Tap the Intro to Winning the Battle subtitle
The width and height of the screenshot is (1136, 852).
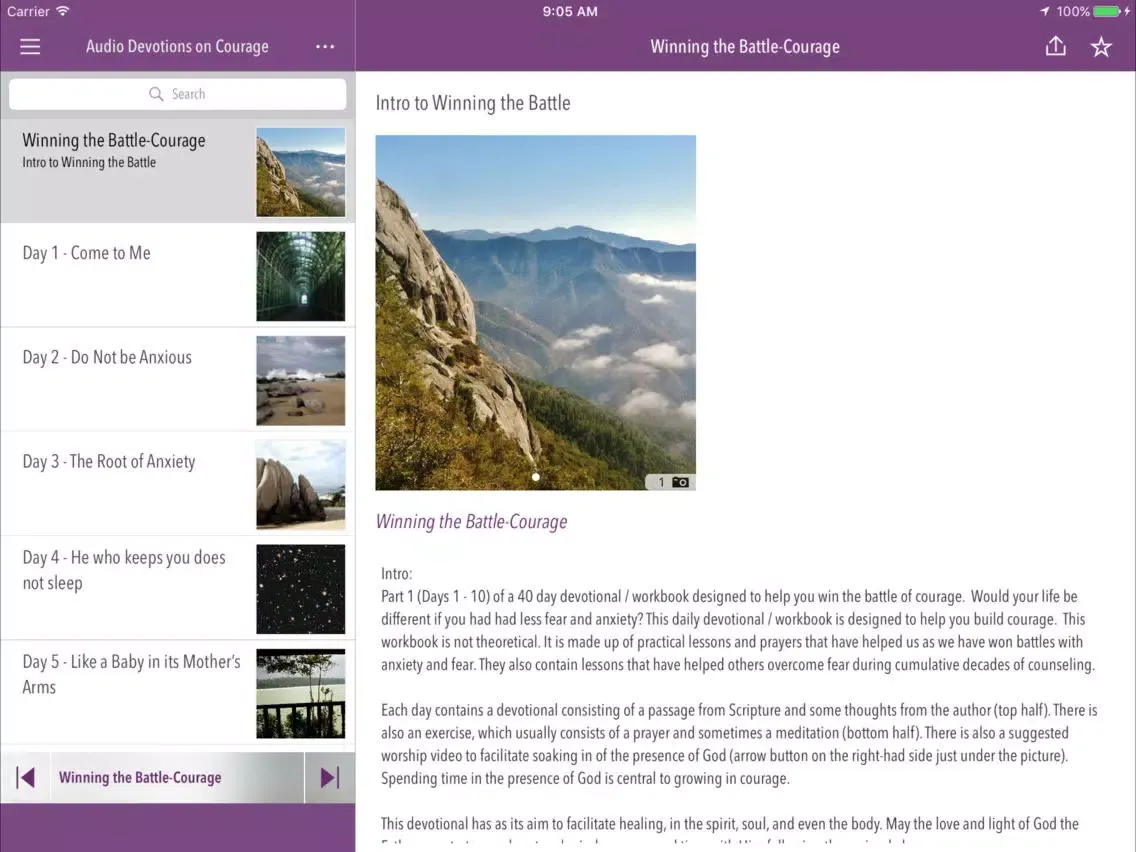click(x=89, y=163)
